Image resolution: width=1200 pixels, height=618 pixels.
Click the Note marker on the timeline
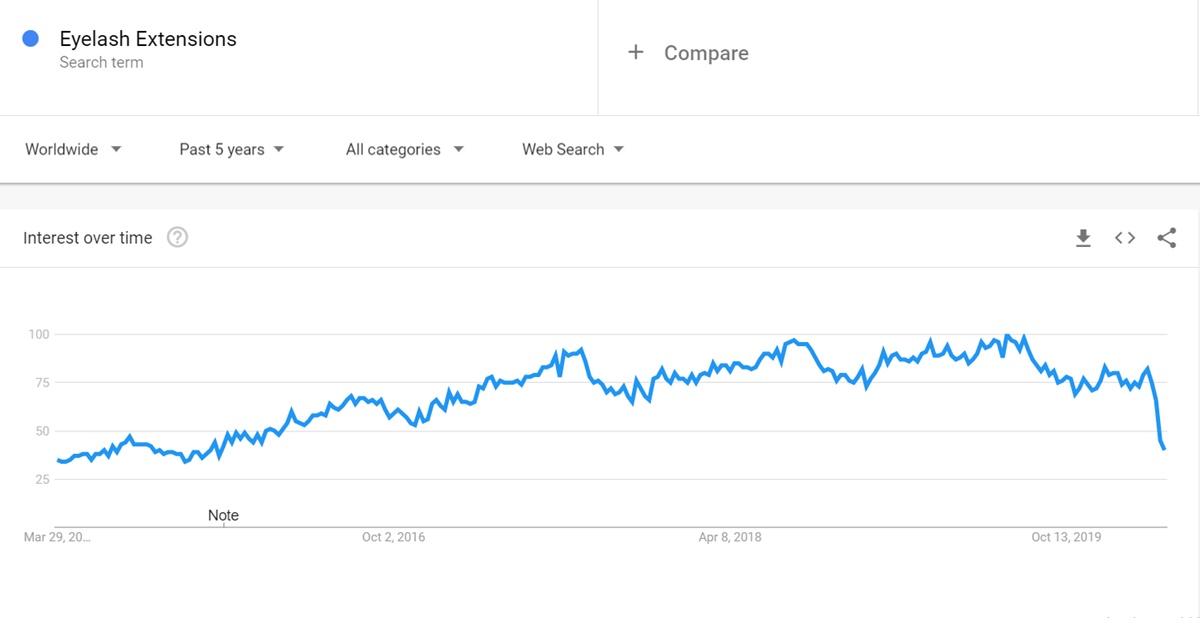pyautogui.click(x=223, y=516)
